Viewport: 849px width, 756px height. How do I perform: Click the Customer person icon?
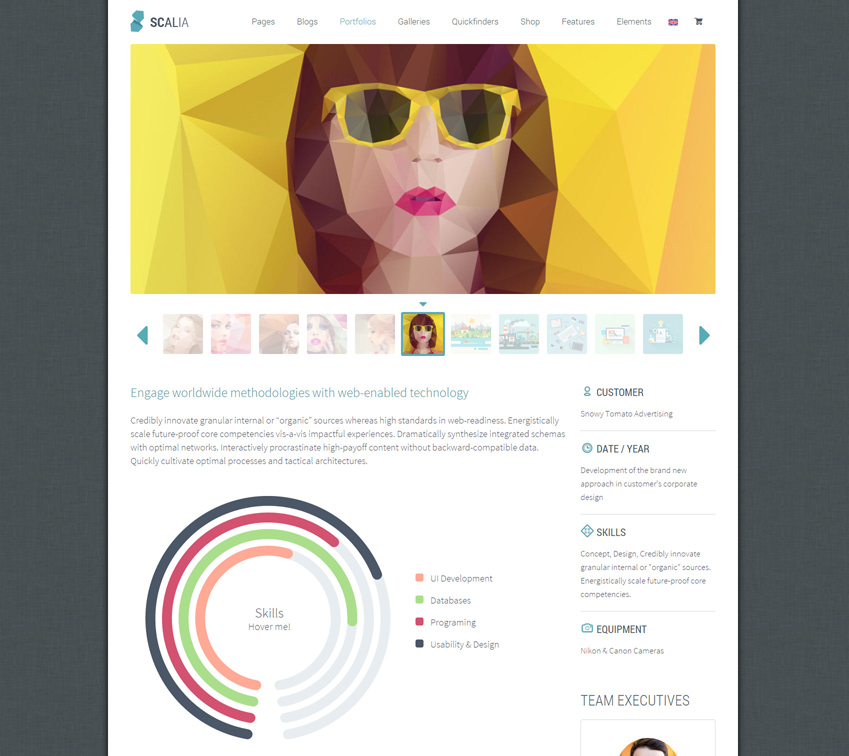point(587,392)
